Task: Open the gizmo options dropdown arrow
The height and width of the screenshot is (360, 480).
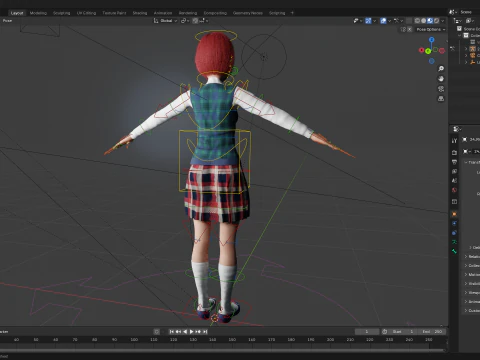Action: (x=374, y=21)
